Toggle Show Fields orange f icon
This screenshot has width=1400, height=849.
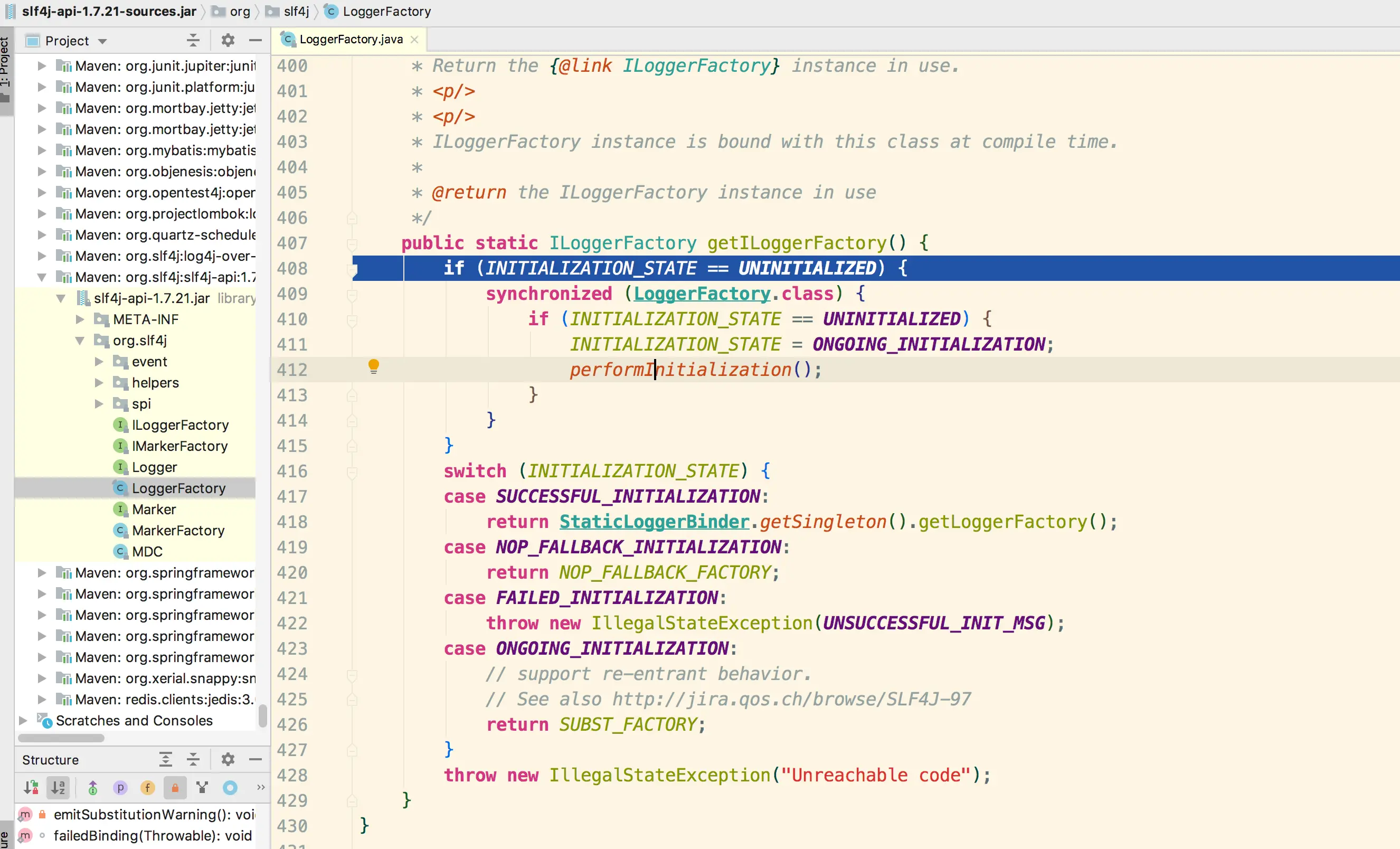click(148, 788)
